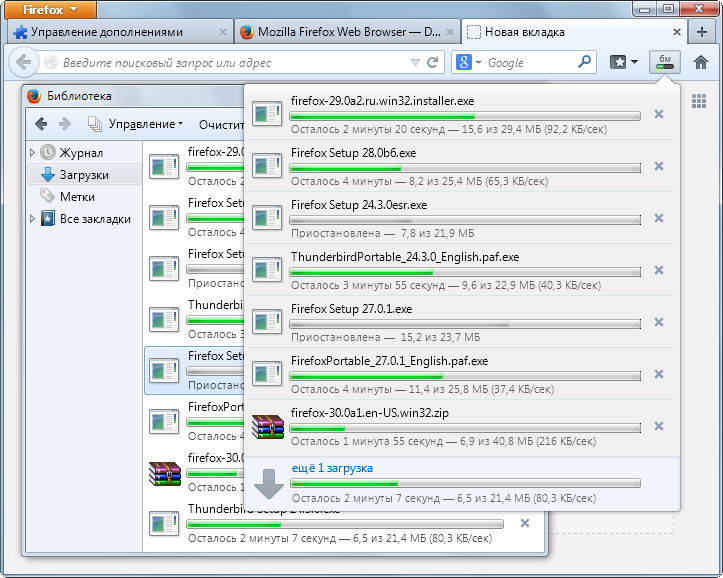Select the highlighted paused row in Library list
The width and height of the screenshot is (723, 578).
click(195, 370)
